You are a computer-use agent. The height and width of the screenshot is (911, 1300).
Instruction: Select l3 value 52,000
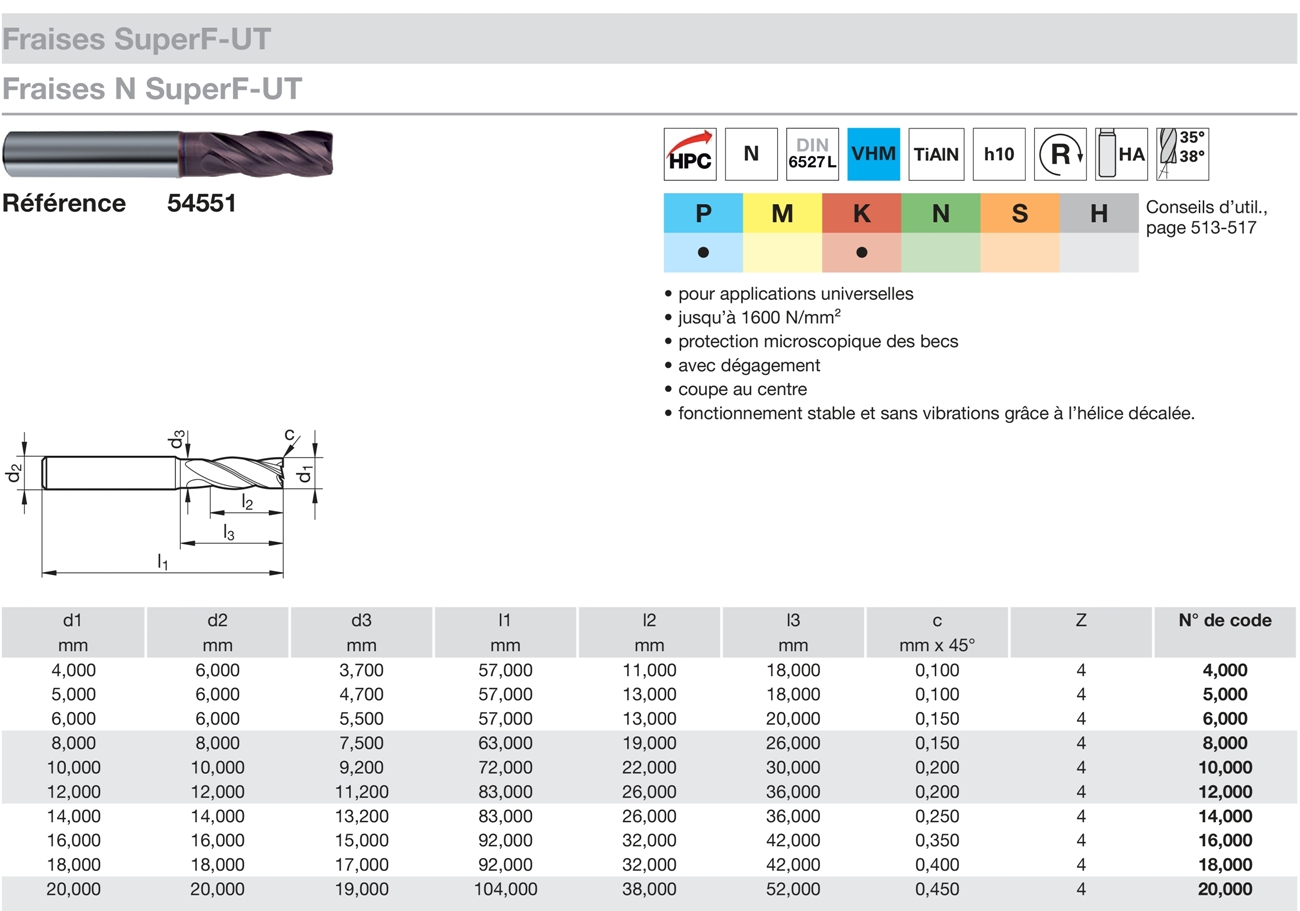coord(793,888)
